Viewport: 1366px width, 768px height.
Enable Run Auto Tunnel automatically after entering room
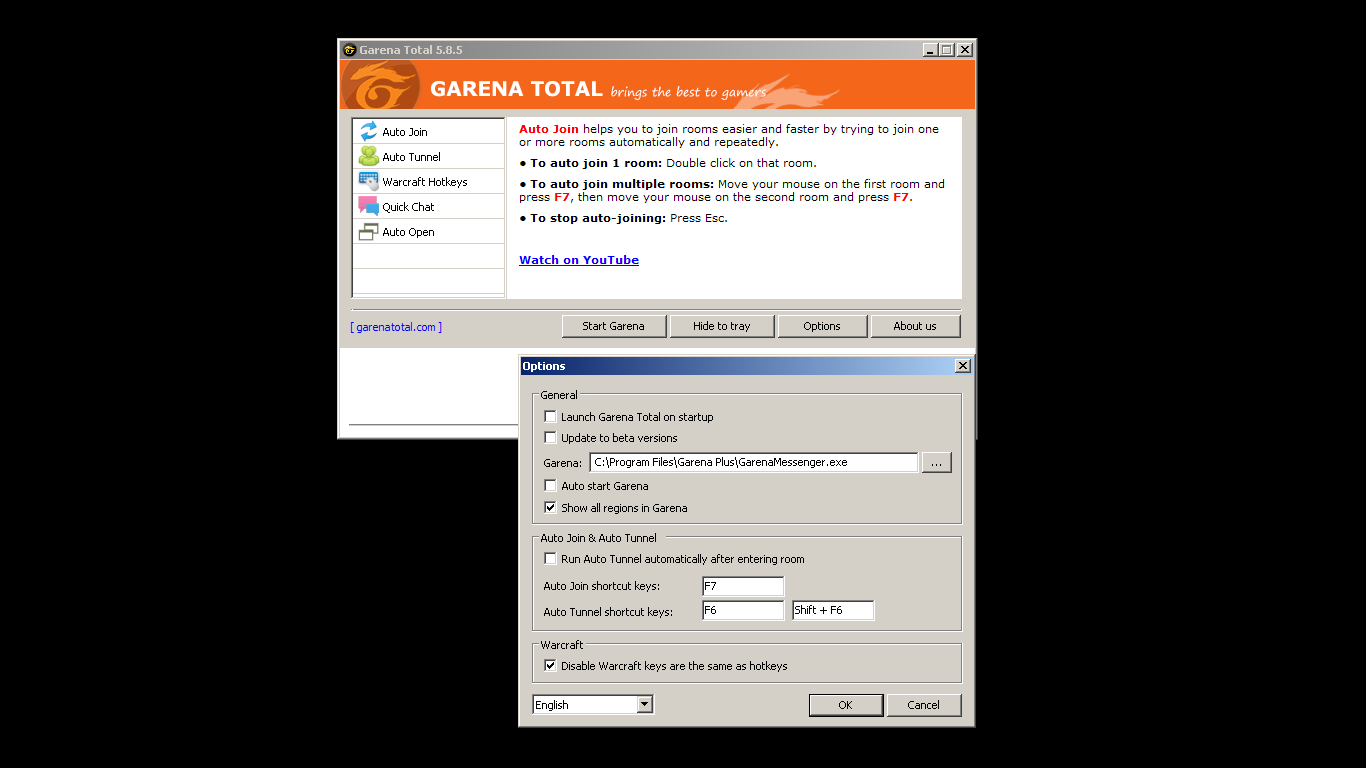550,558
